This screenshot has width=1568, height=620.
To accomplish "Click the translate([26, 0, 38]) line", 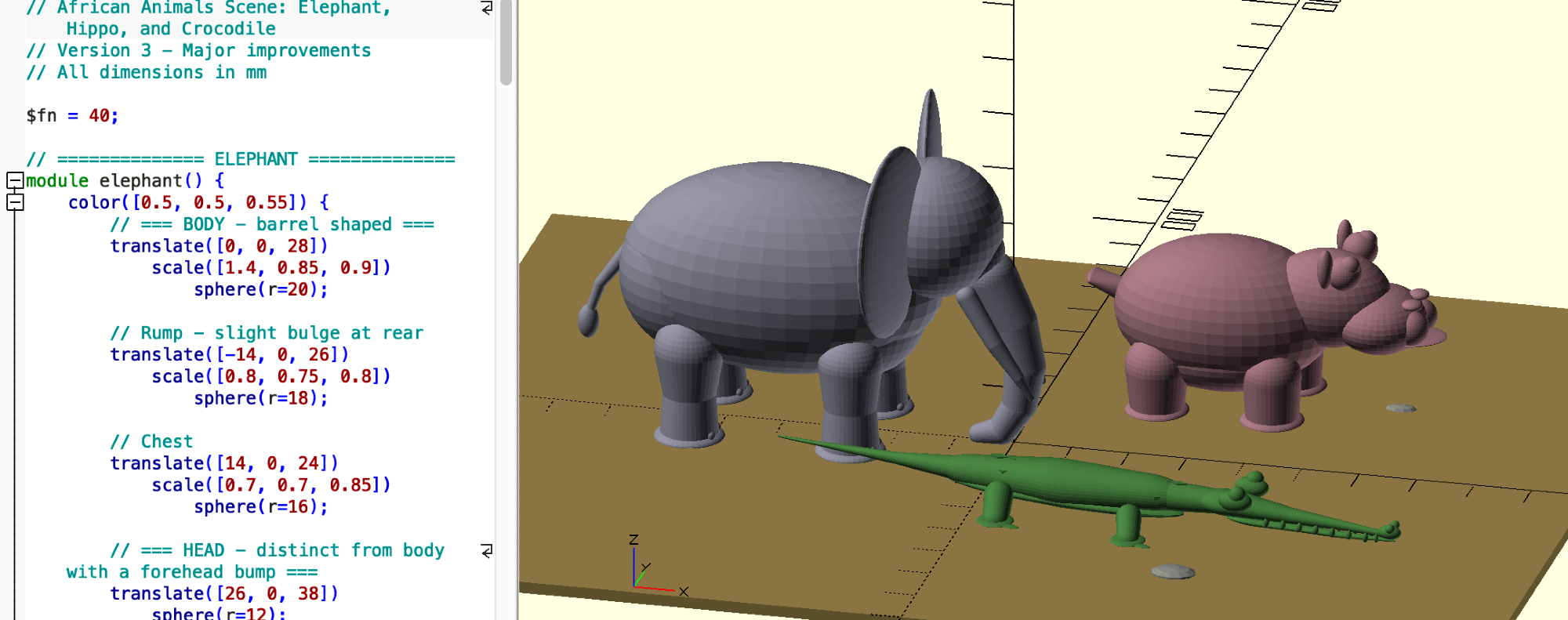I will (x=223, y=594).
